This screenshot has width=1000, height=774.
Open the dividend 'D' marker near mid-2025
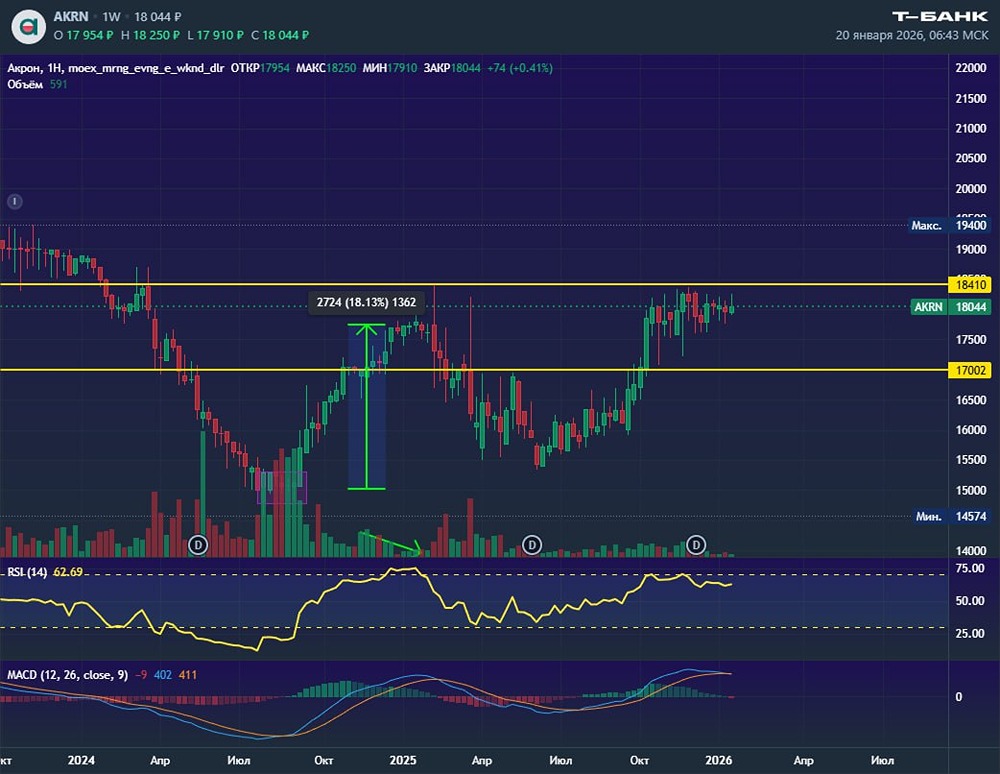pos(532,545)
